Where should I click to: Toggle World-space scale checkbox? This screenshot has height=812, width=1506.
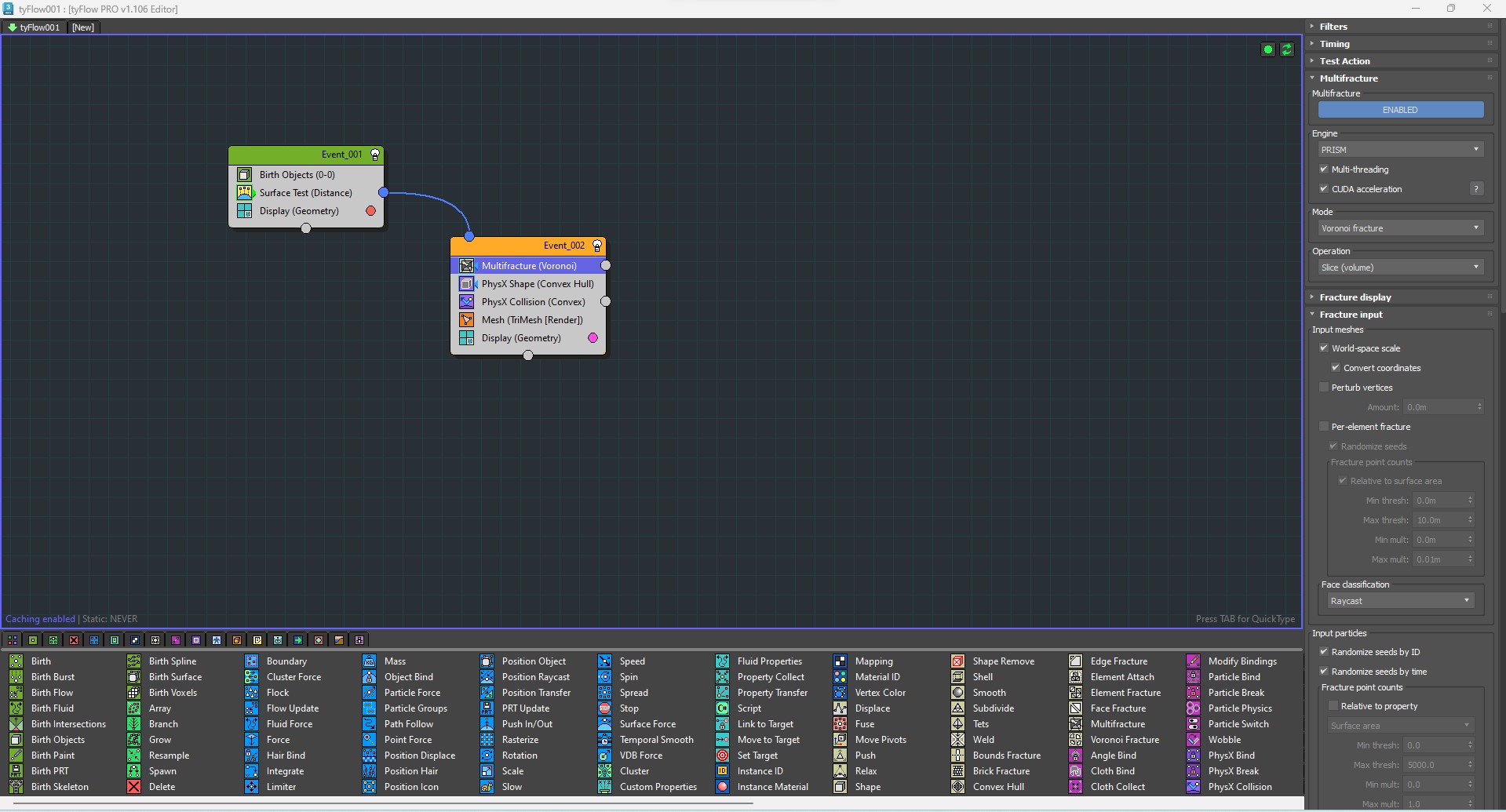click(x=1324, y=348)
